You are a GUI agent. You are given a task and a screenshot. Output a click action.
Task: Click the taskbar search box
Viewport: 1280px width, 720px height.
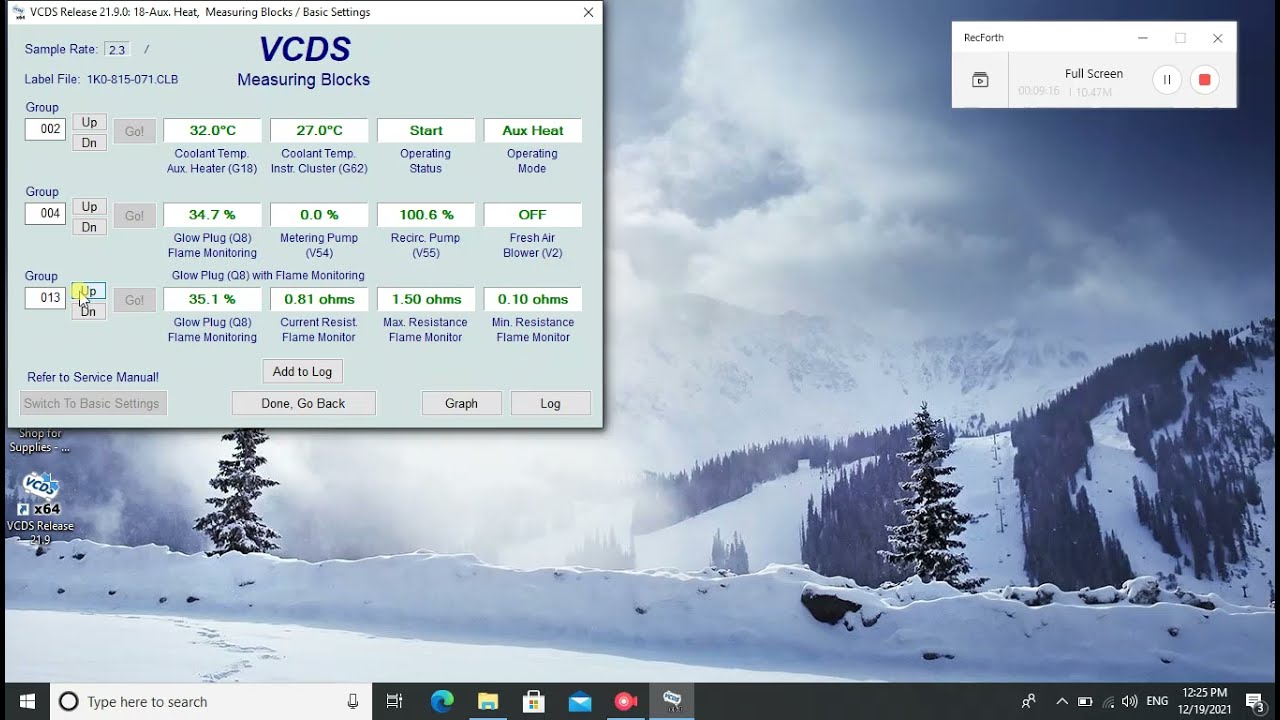(x=210, y=702)
